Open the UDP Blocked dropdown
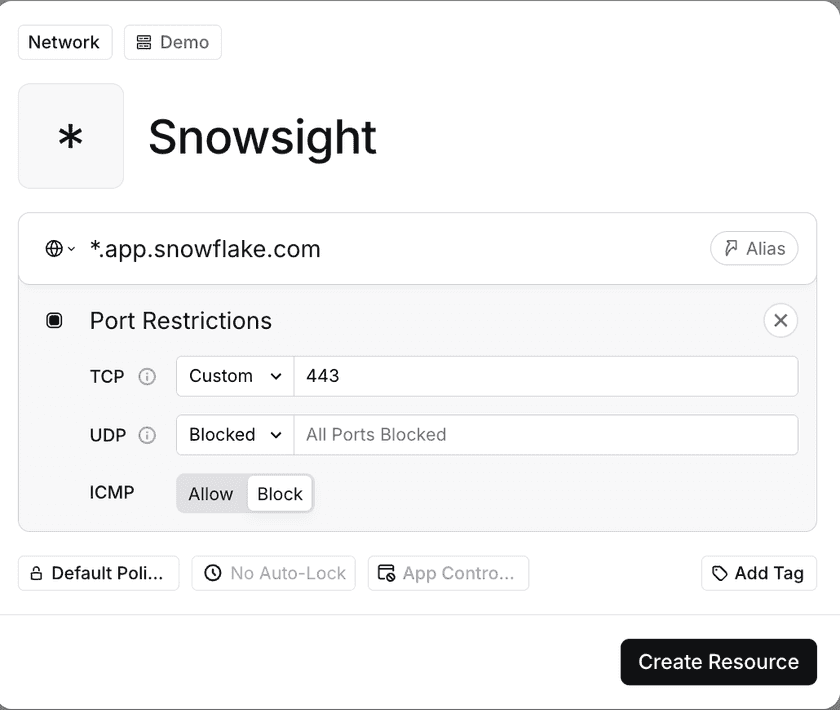Image resolution: width=840 pixels, height=710 pixels. 233,435
